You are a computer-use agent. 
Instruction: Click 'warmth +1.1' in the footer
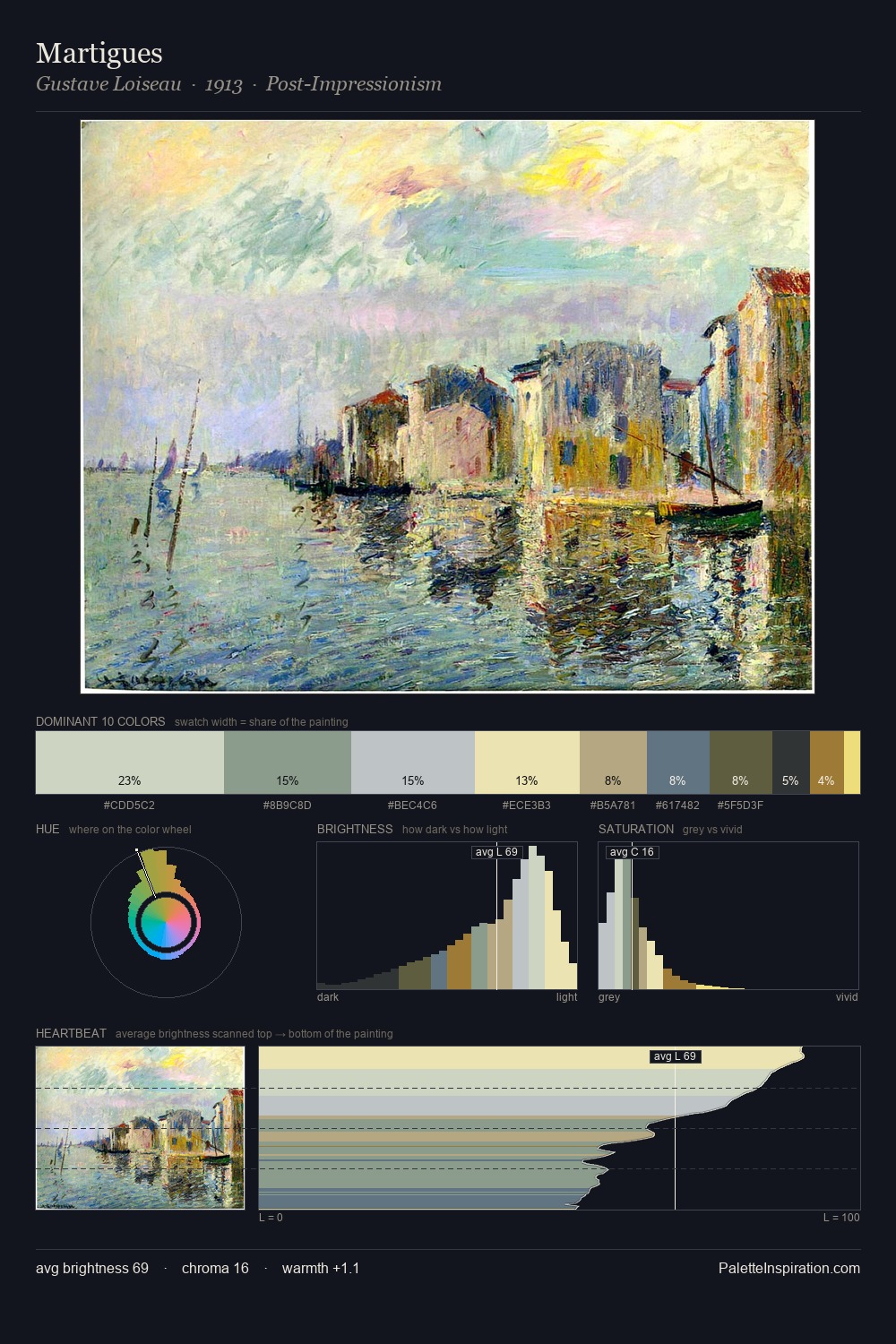[321, 1269]
